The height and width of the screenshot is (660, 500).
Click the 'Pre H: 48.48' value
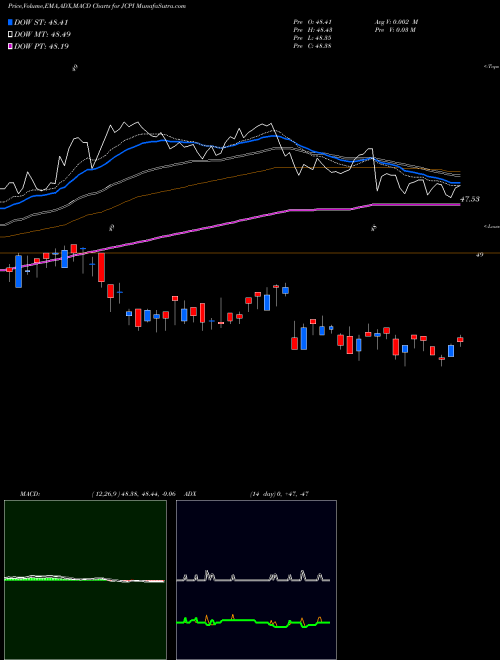click(x=313, y=30)
